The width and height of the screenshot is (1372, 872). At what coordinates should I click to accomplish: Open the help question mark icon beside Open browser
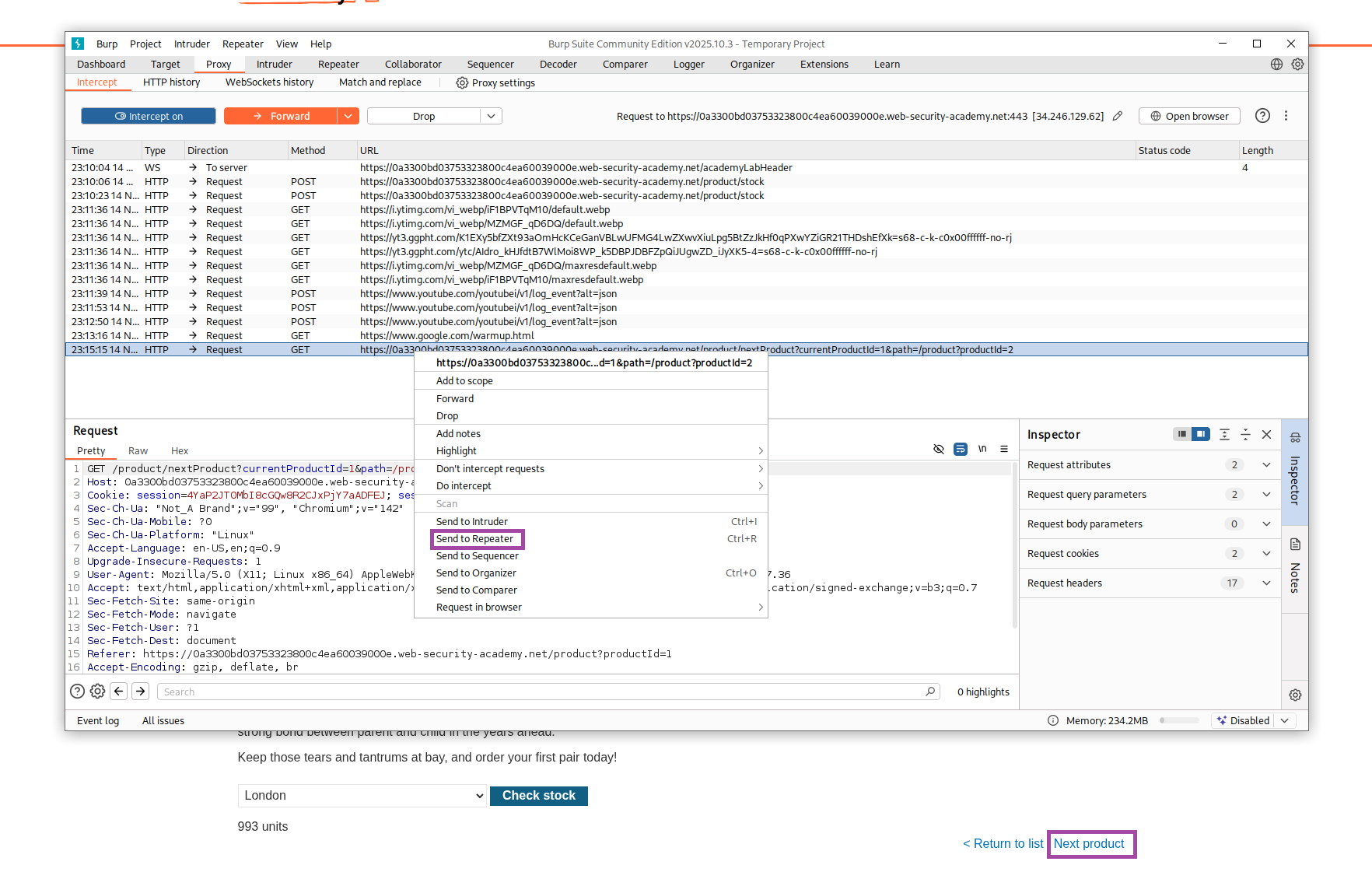[x=1262, y=116]
